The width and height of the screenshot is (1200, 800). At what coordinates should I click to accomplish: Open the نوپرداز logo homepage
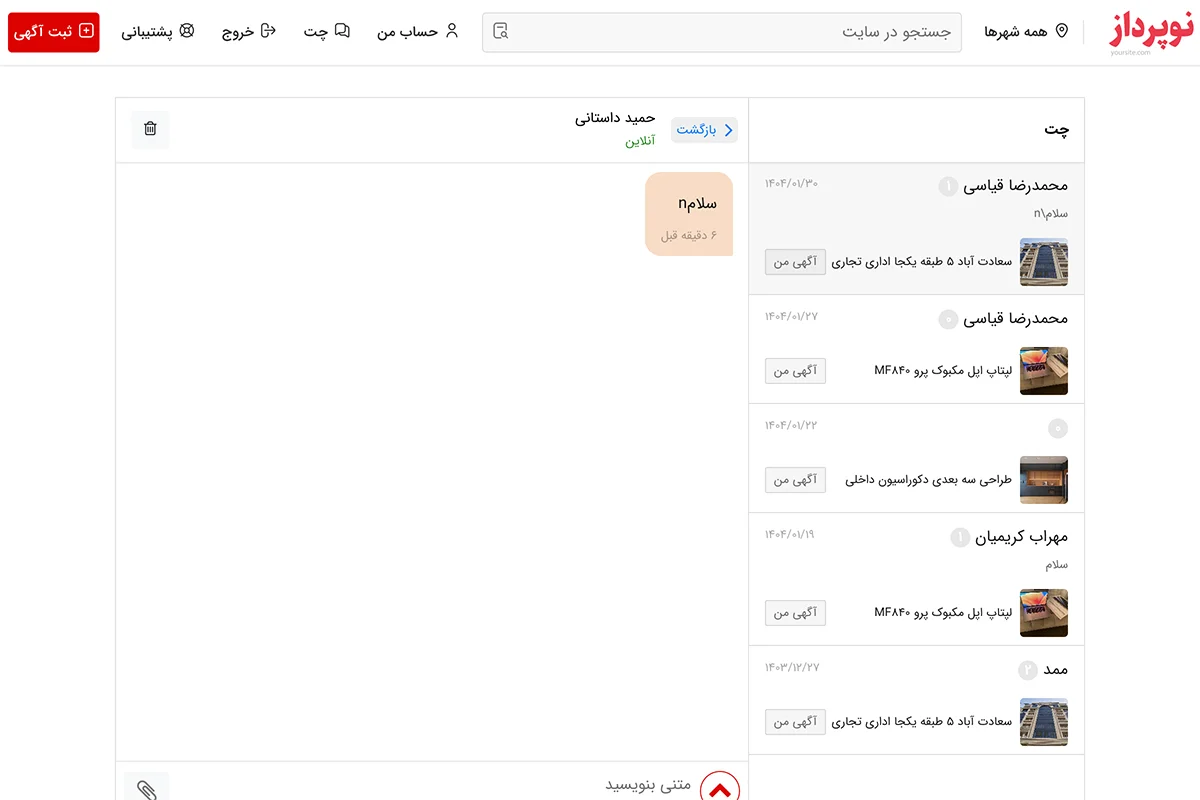tap(1151, 31)
